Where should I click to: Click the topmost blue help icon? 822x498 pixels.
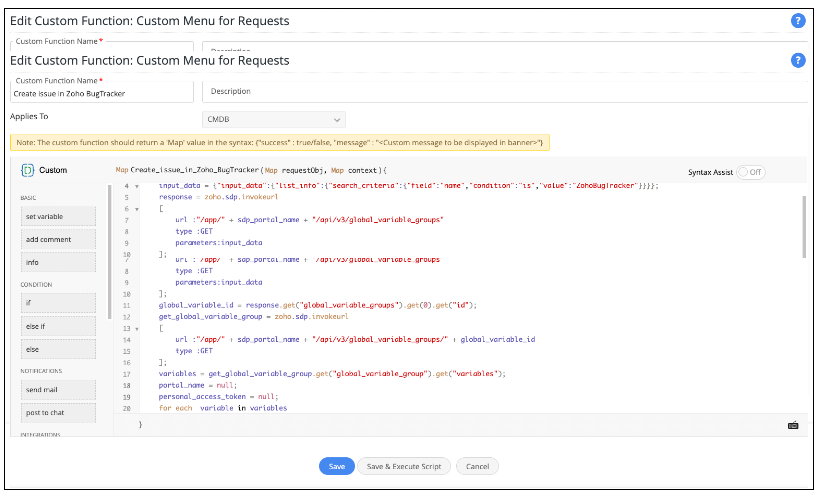[798, 20]
